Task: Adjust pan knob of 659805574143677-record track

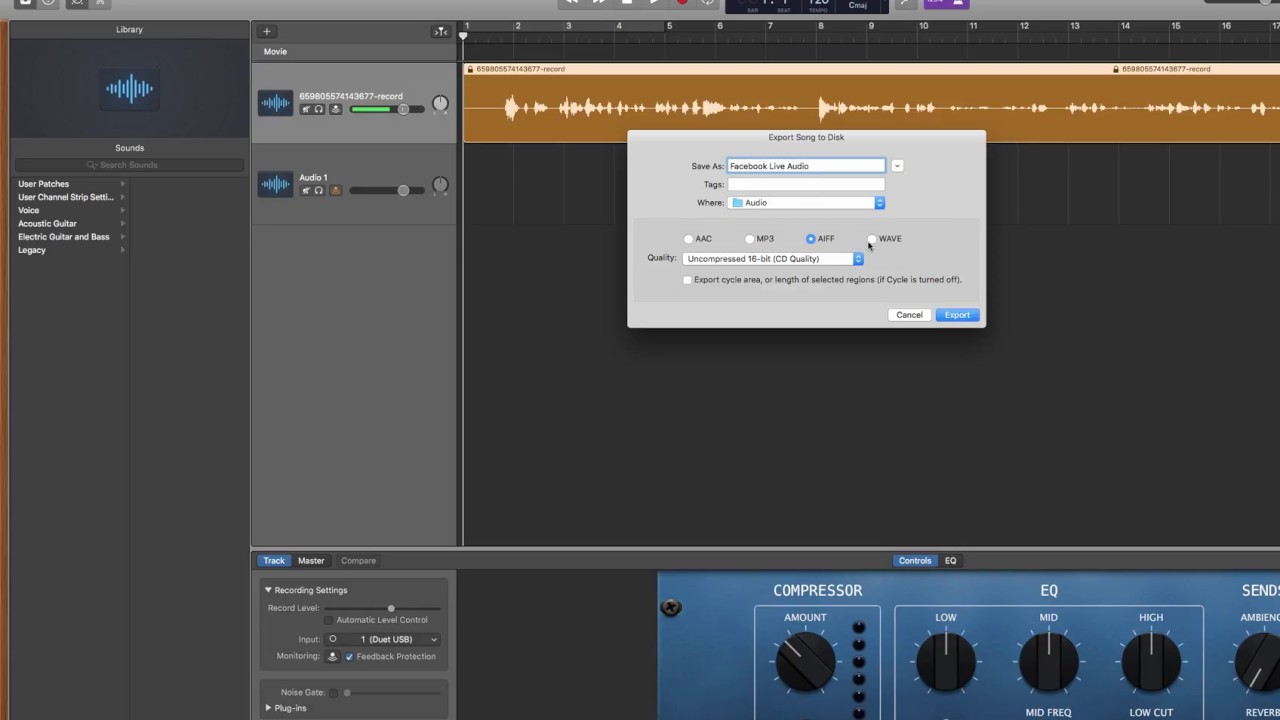Action: click(x=440, y=104)
